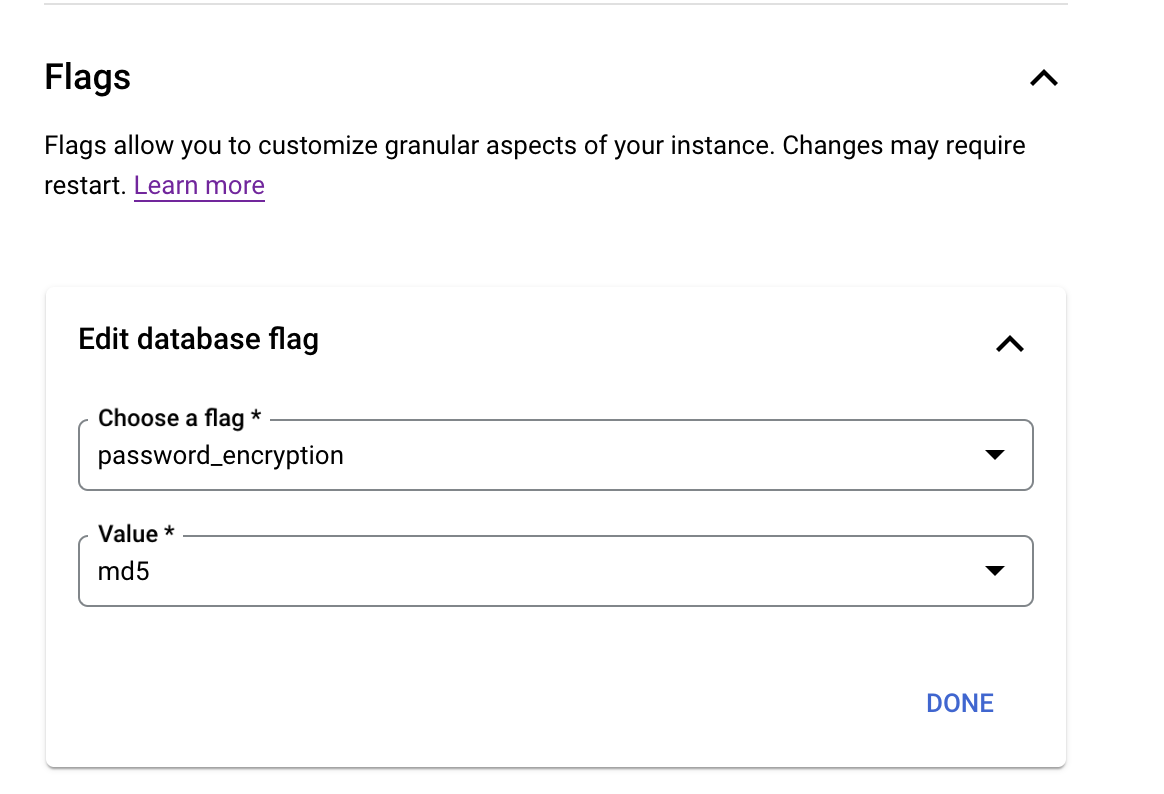The width and height of the screenshot is (1164, 794).
Task: Click the Edit database flag title
Action: pos(198,340)
